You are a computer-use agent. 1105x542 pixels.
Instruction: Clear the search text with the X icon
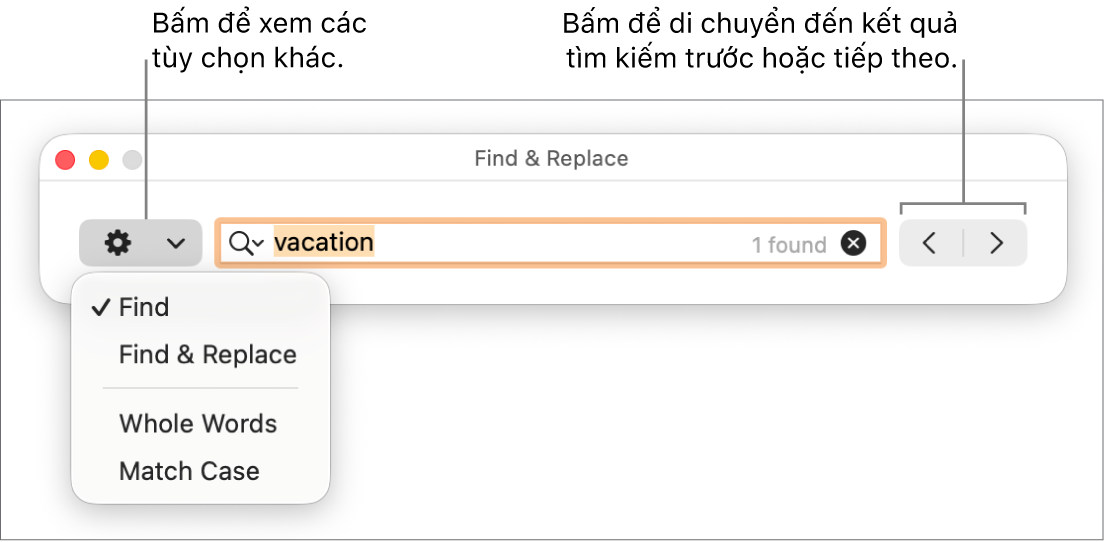point(853,243)
